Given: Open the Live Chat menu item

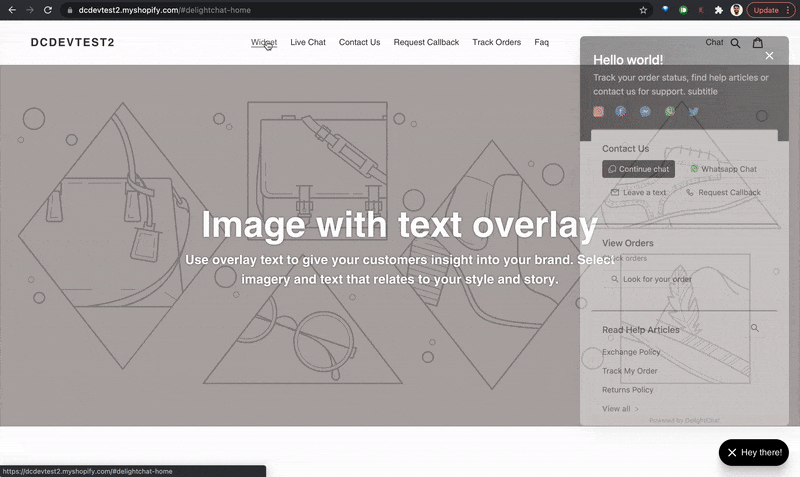Looking at the screenshot, I should pyautogui.click(x=308, y=42).
